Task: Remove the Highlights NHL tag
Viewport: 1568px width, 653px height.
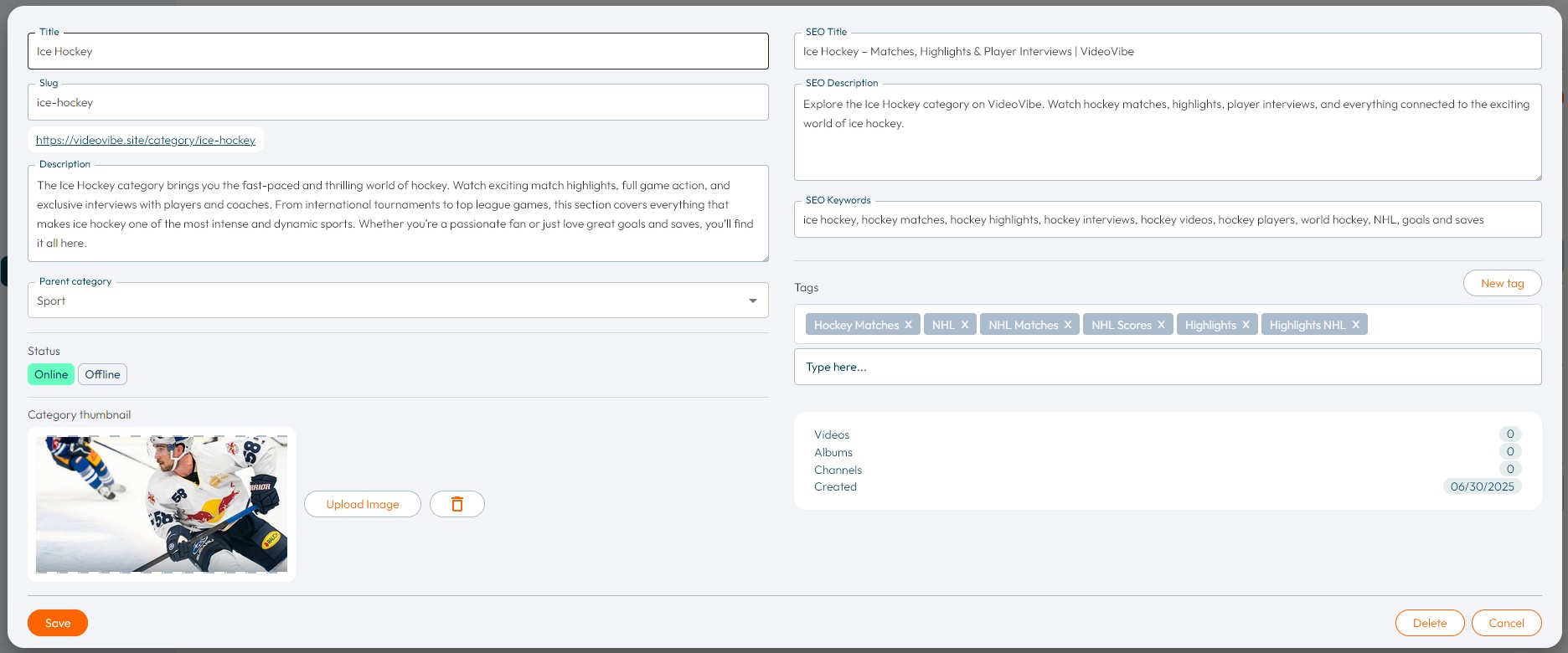Action: tap(1355, 325)
